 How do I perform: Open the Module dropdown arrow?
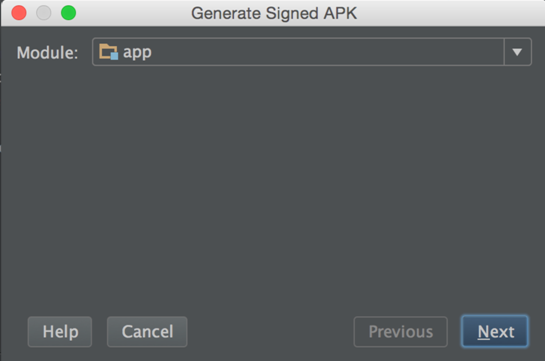pos(517,52)
